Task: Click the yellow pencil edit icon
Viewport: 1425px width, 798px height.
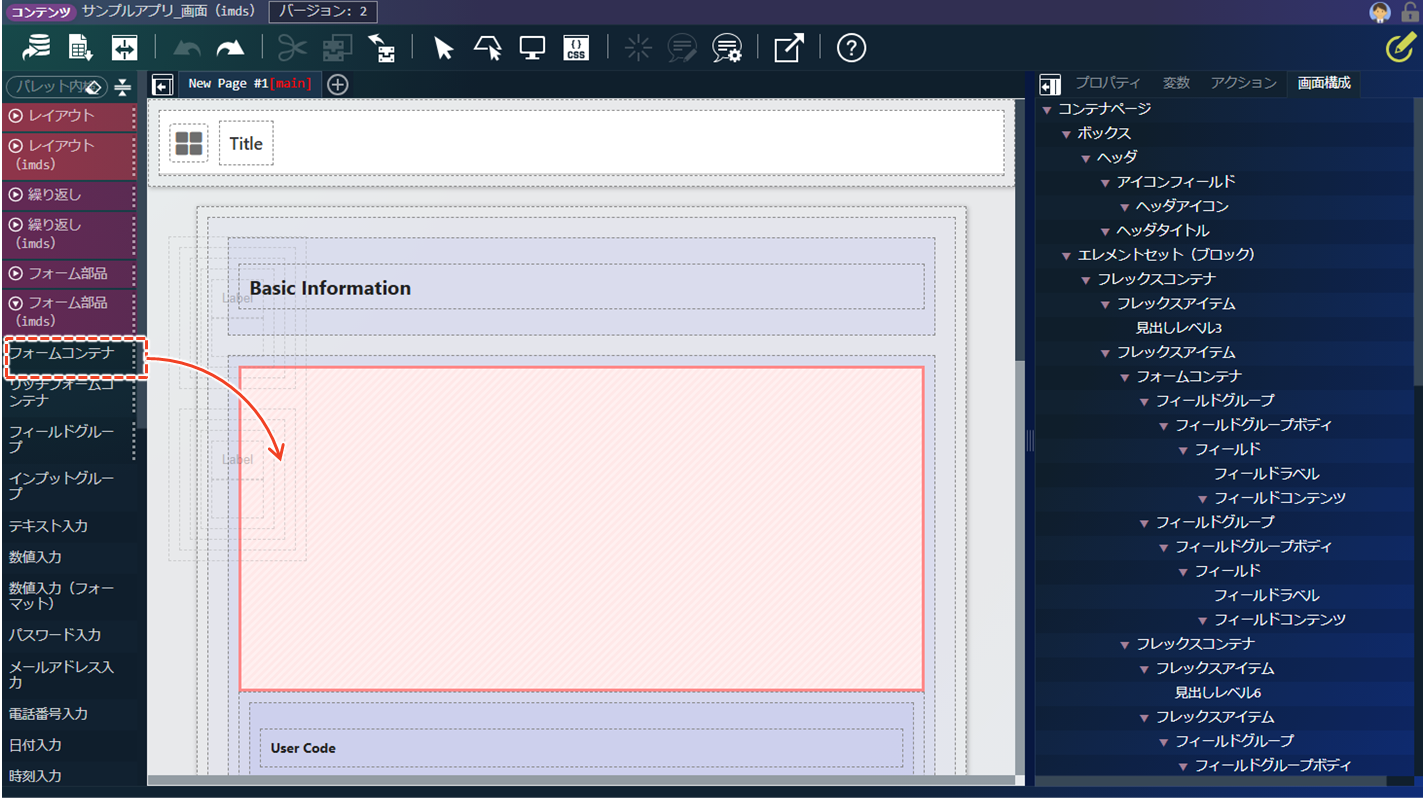Action: (x=1400, y=48)
